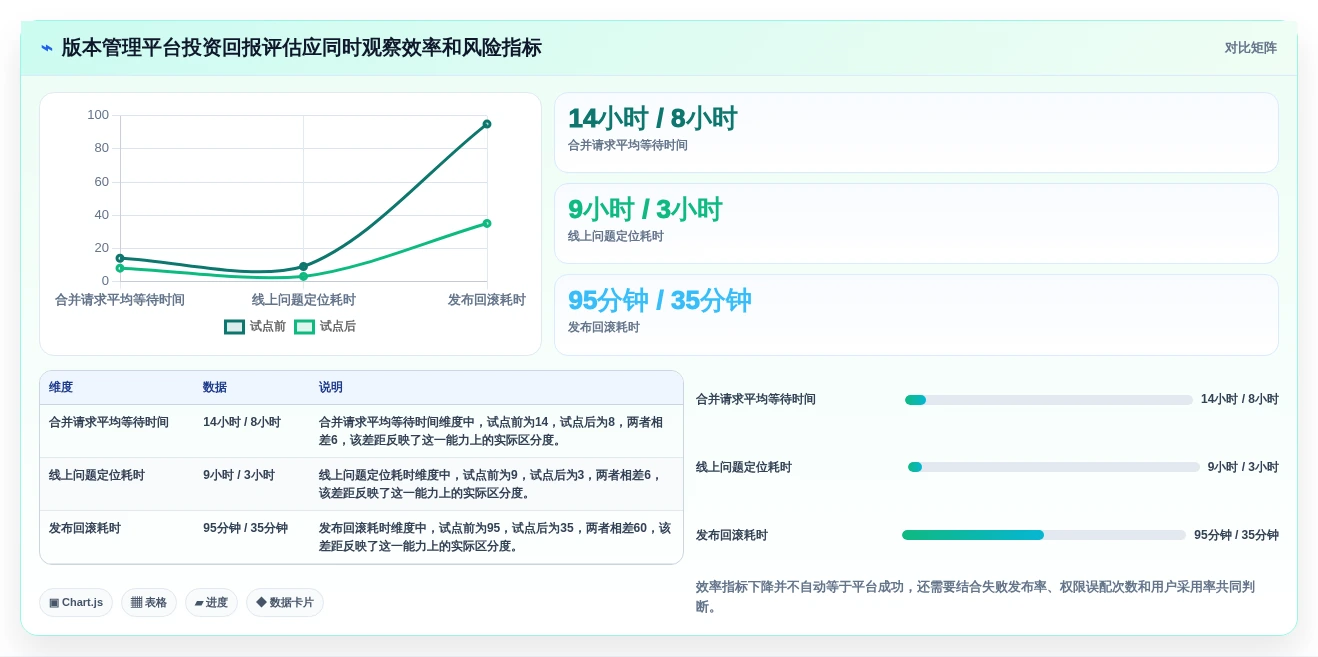This screenshot has height=657, width=1318.
Task: Click the 线上问题定位耗时 label under the 9小时 card
Action: (616, 237)
